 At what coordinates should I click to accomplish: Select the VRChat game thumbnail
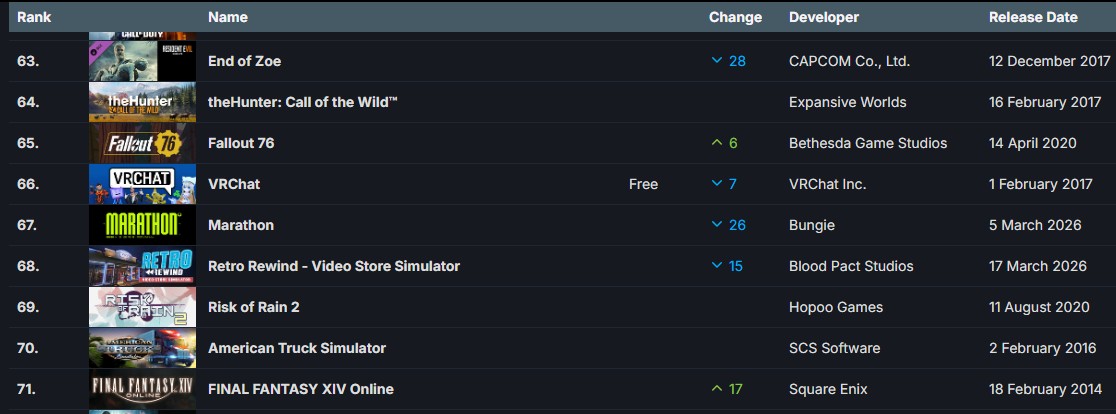142,184
